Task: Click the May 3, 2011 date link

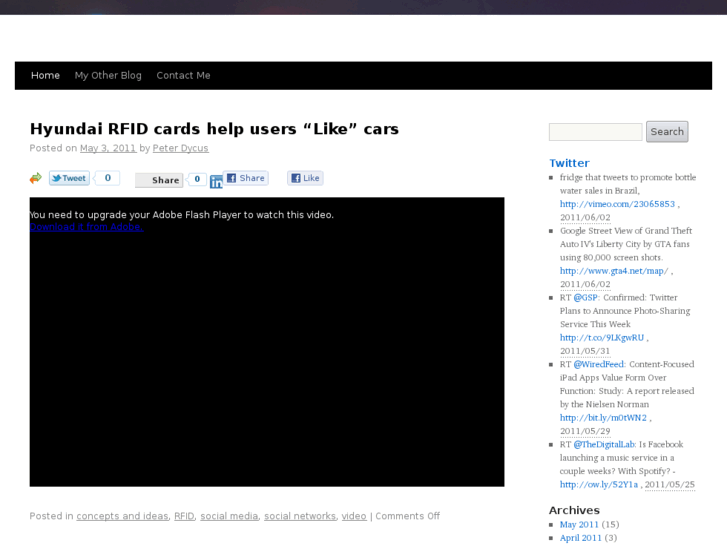Action: point(108,148)
